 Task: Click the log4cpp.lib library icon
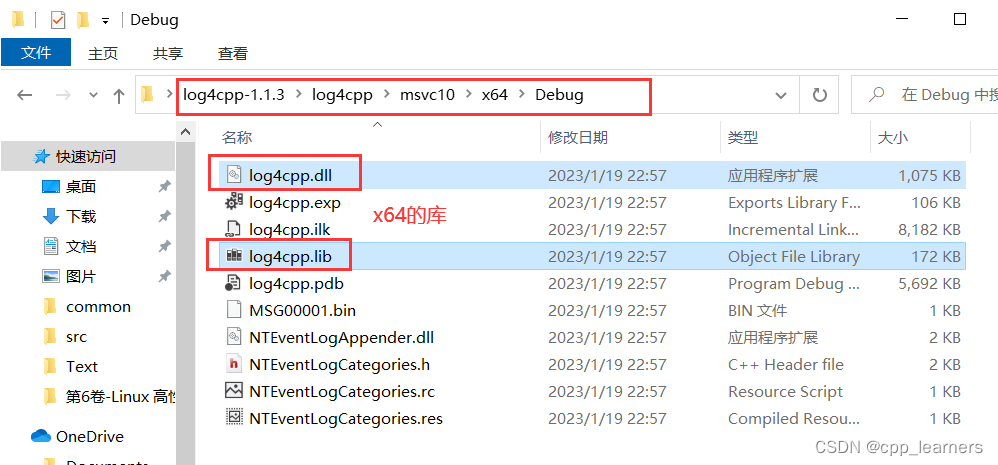(234, 256)
